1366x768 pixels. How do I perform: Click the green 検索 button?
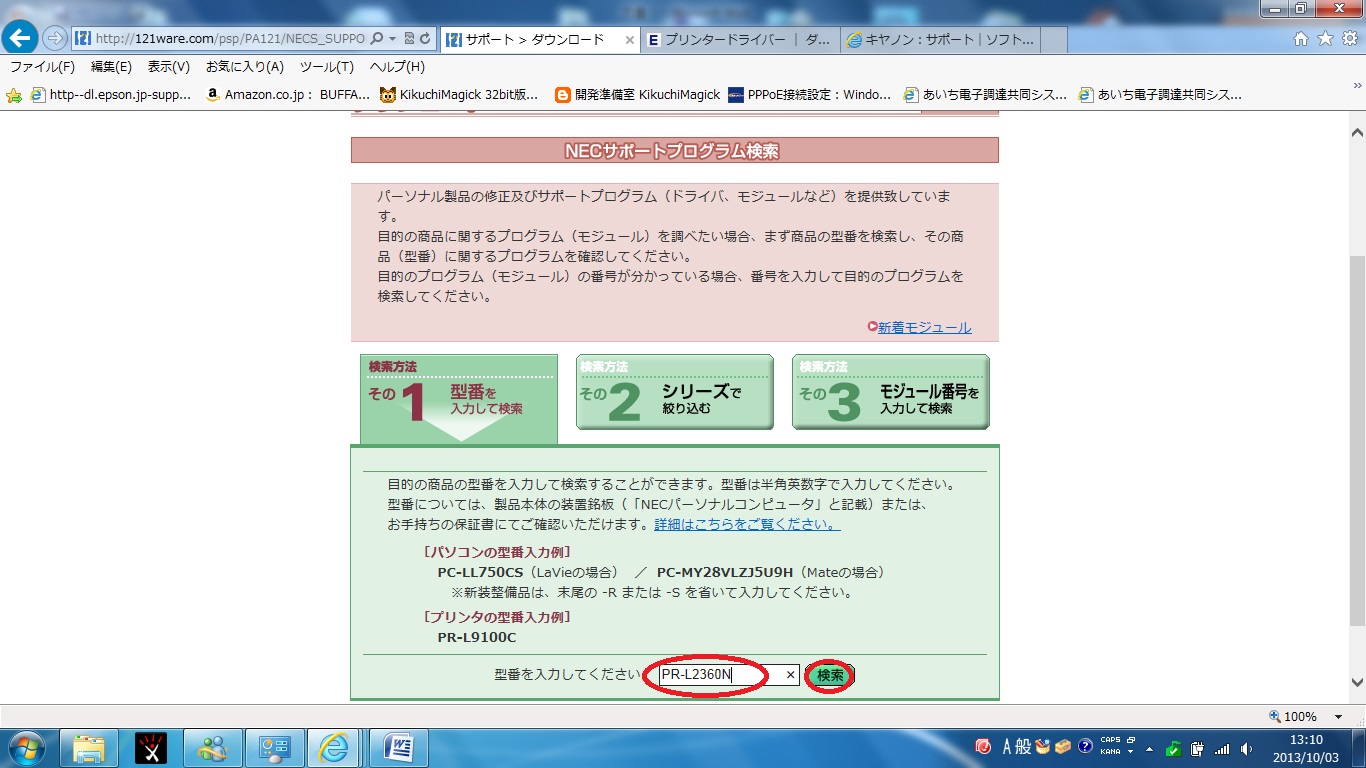[x=830, y=675]
